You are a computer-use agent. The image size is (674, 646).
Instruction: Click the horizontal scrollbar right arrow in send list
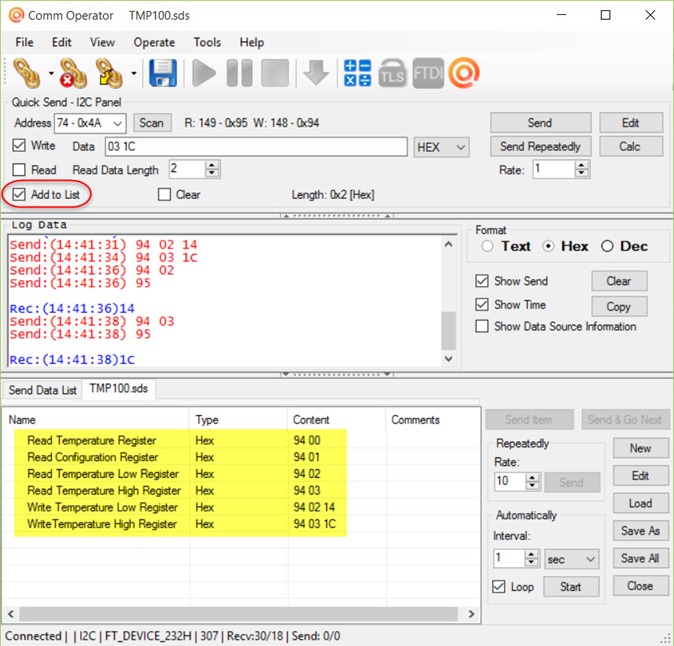(x=472, y=614)
